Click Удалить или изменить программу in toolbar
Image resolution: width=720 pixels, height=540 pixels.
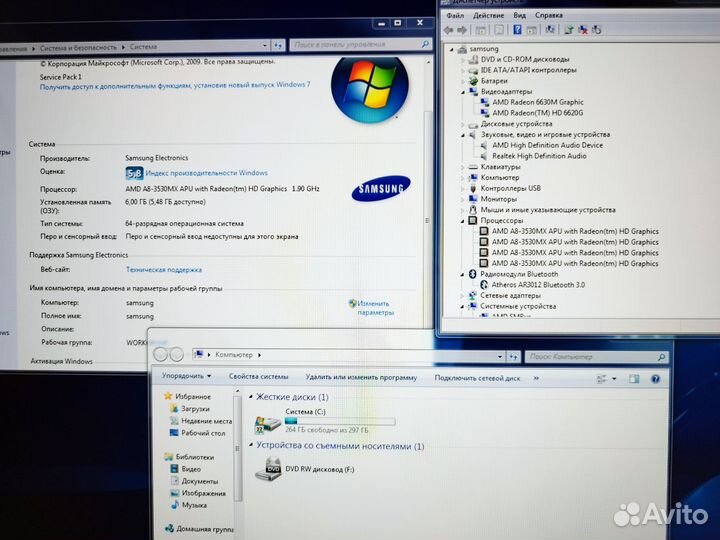[x=361, y=377]
